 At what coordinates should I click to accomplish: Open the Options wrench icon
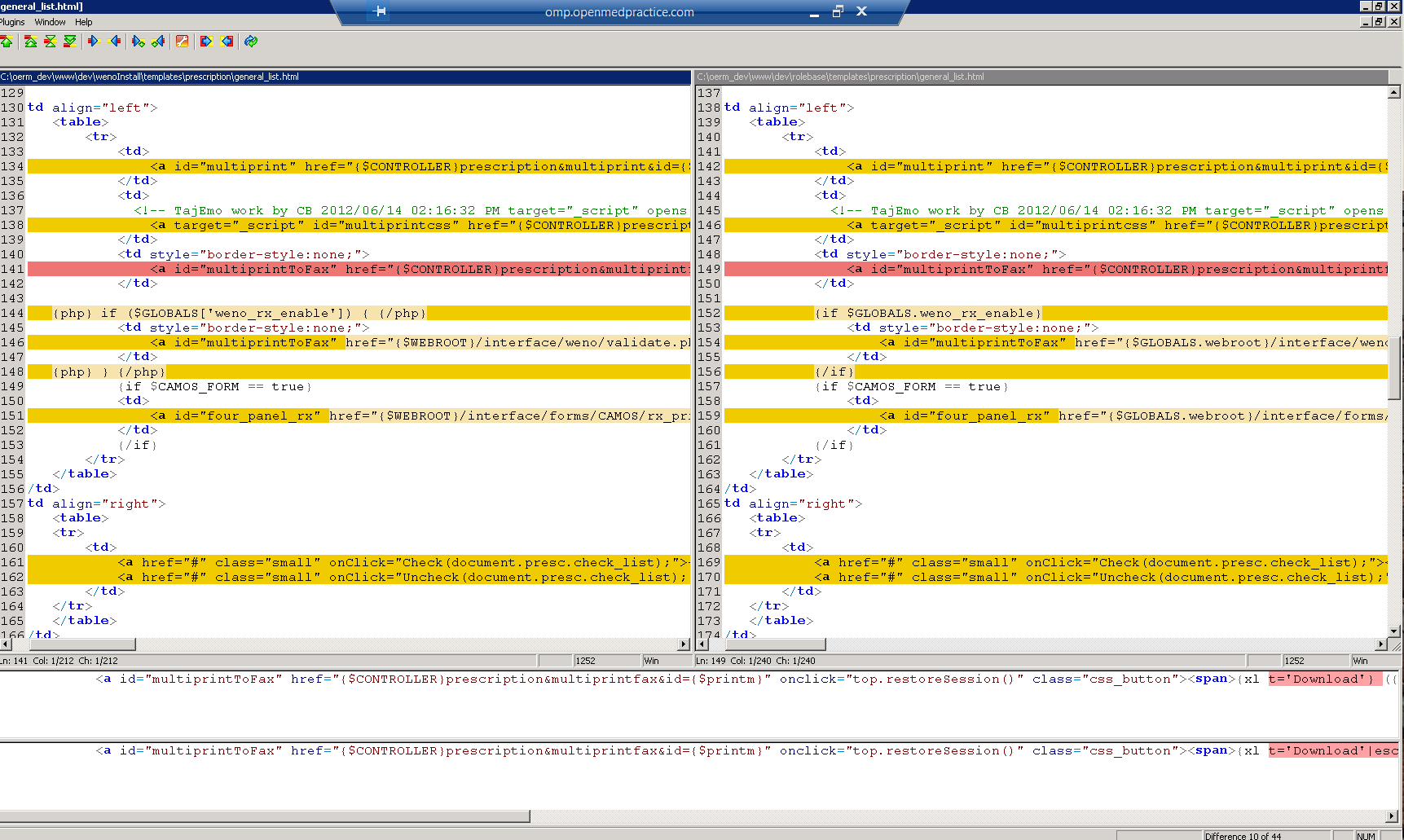183,41
